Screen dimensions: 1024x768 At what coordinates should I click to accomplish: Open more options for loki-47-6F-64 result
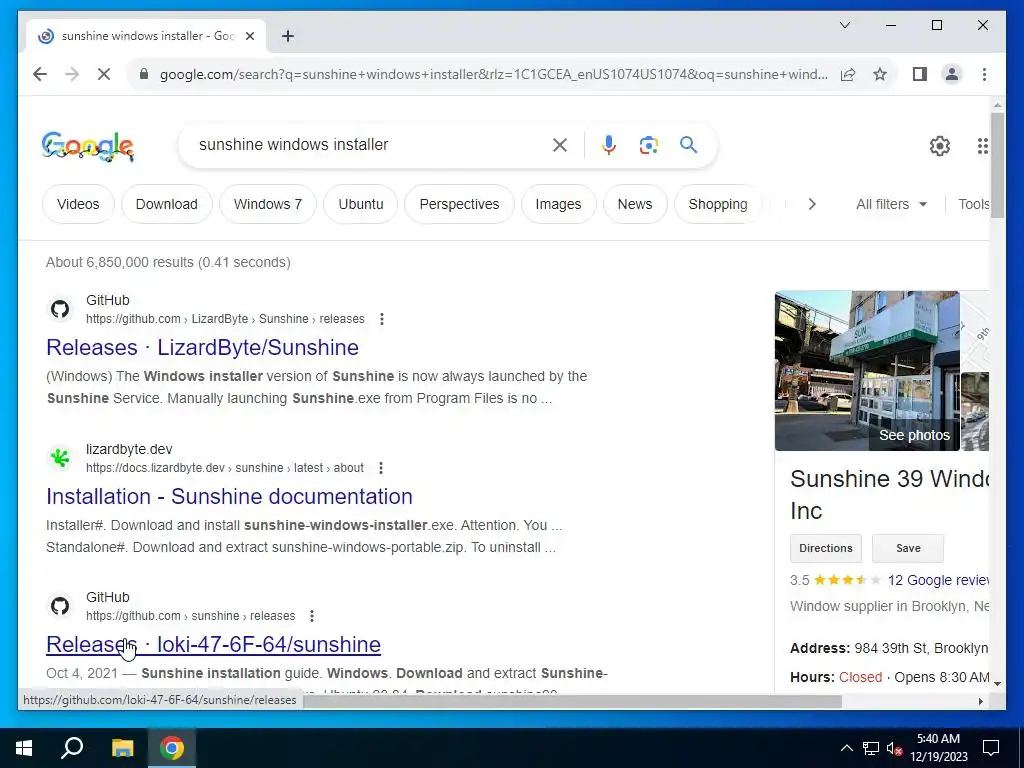[312, 616]
